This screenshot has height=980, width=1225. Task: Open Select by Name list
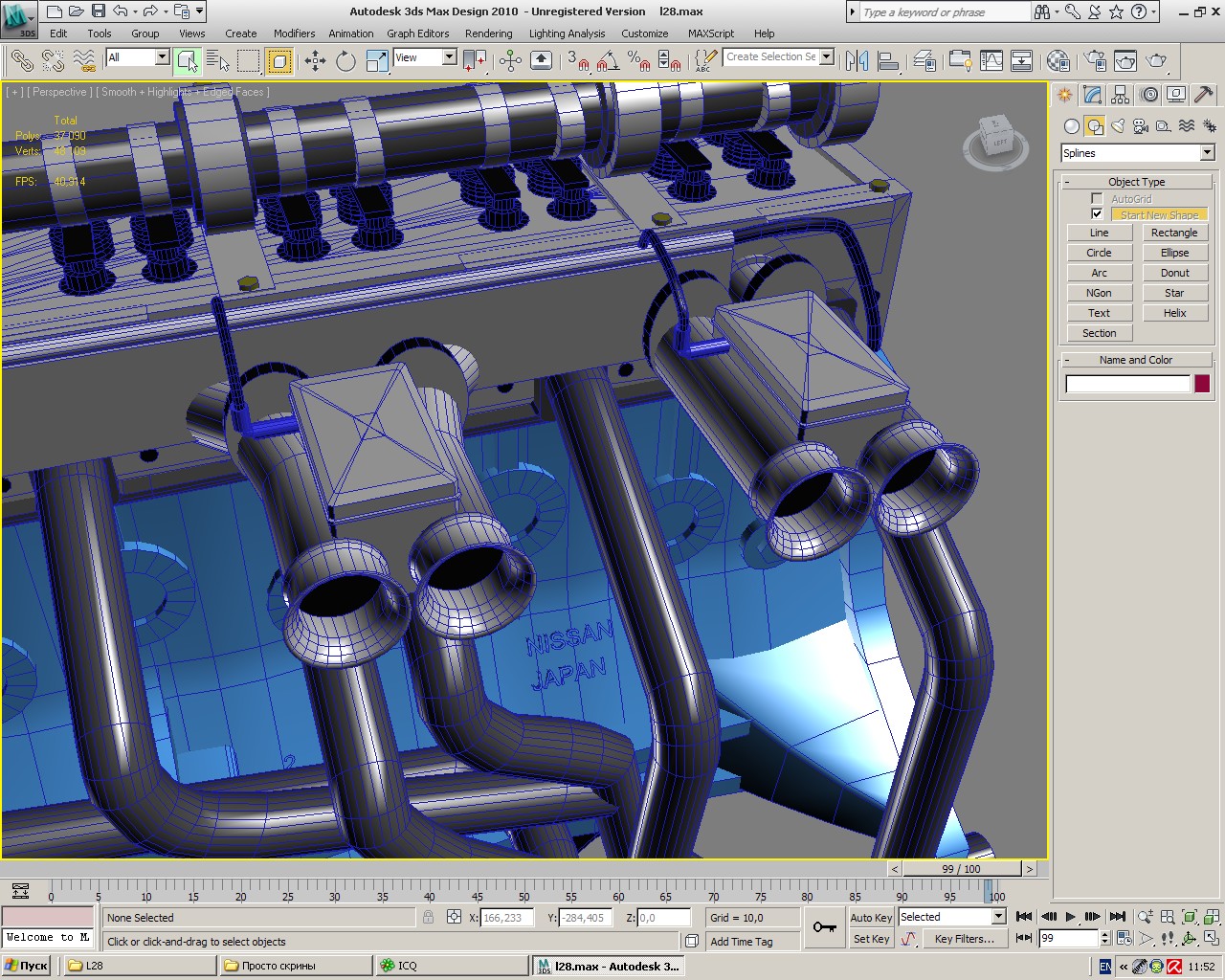point(218,61)
